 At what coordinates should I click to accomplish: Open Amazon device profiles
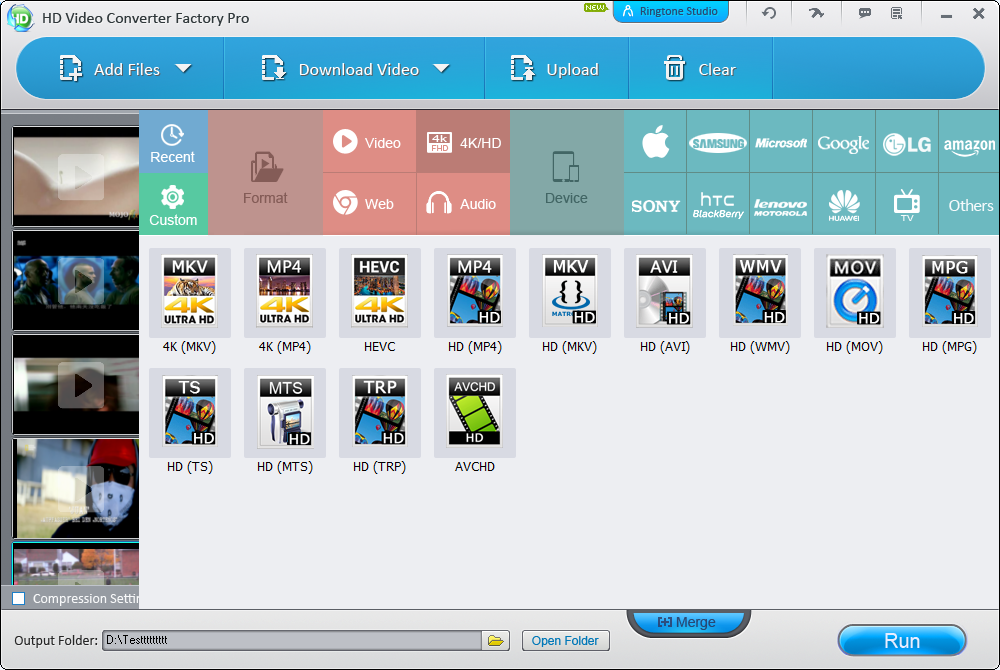click(969, 142)
